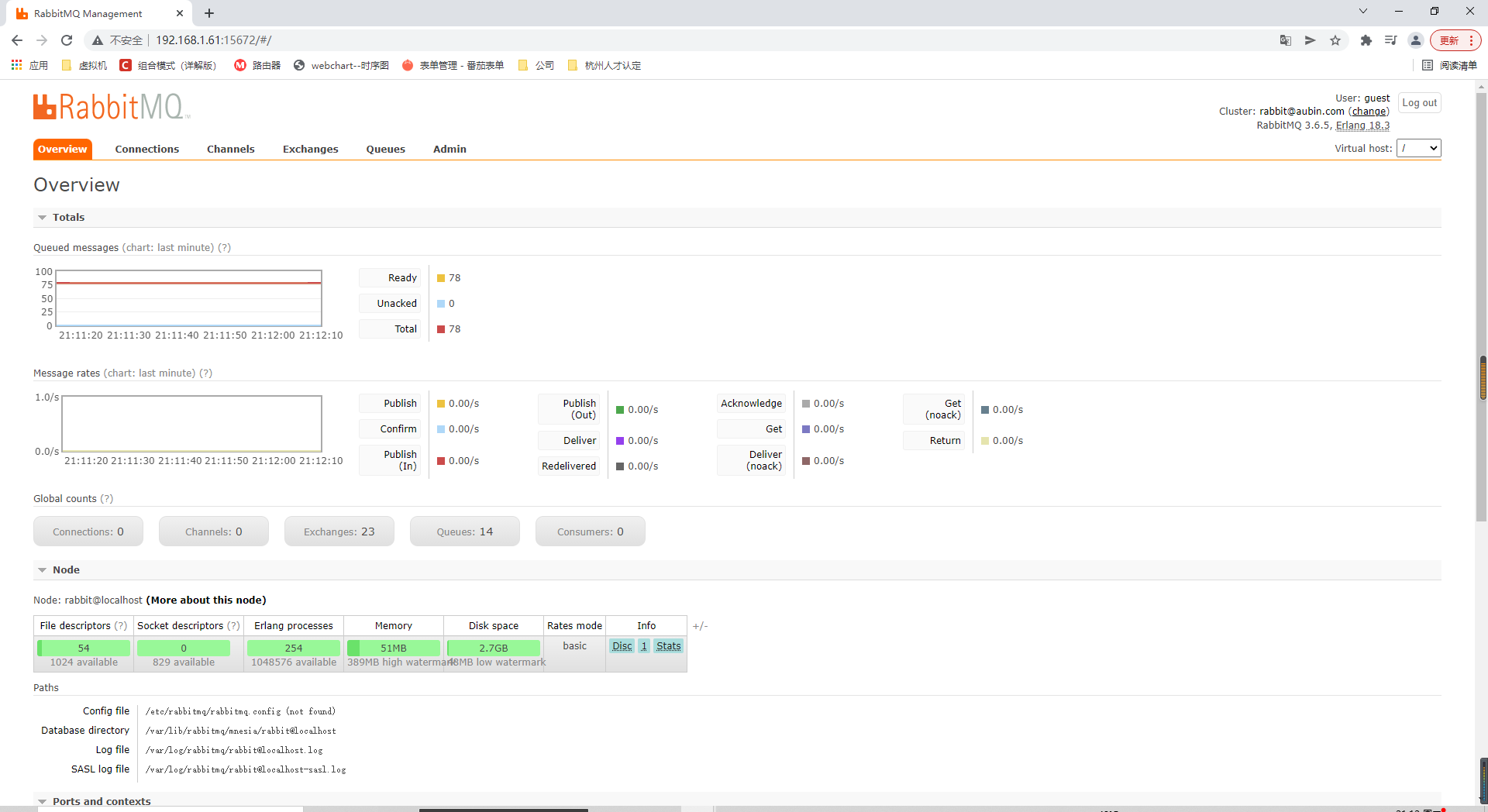
Task: Switch to the Exchanges tab
Action: 311,149
